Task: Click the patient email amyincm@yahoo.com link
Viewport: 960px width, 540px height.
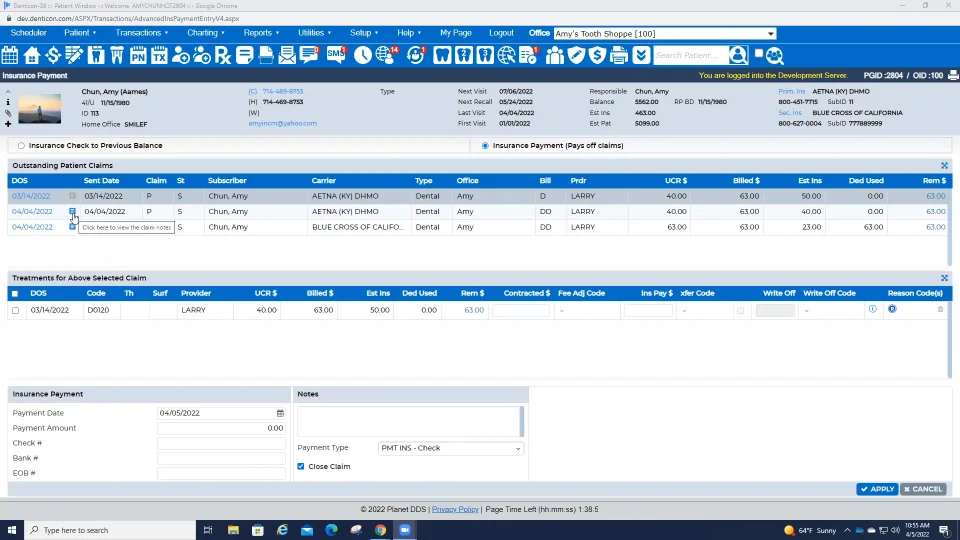Action: (282, 123)
